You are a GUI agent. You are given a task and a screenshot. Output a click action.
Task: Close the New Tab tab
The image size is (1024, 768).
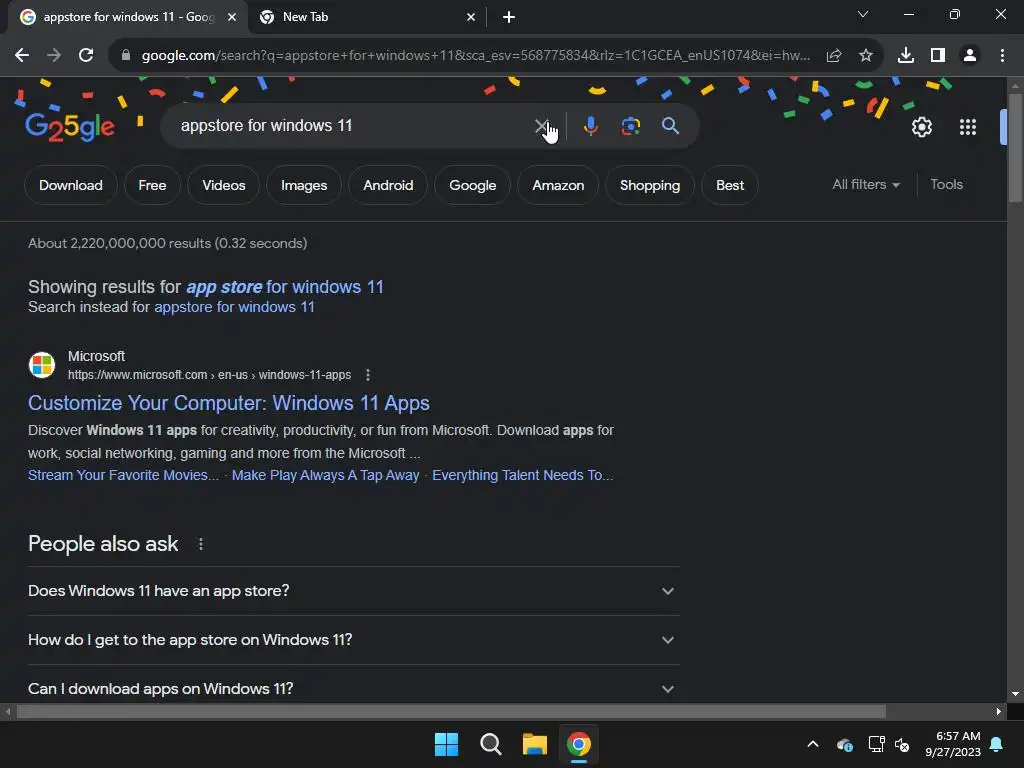tap(471, 17)
